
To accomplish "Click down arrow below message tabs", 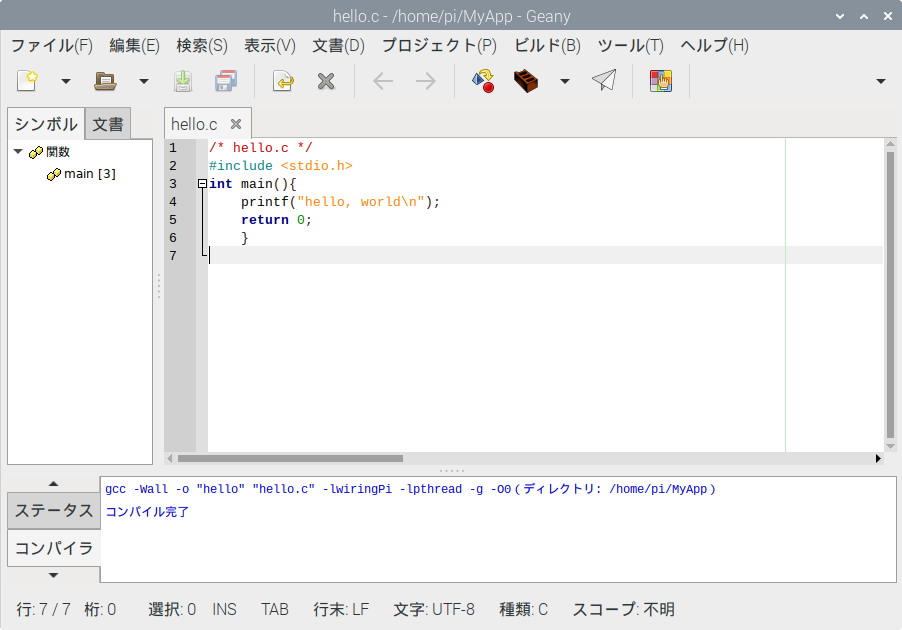I will point(53,575).
